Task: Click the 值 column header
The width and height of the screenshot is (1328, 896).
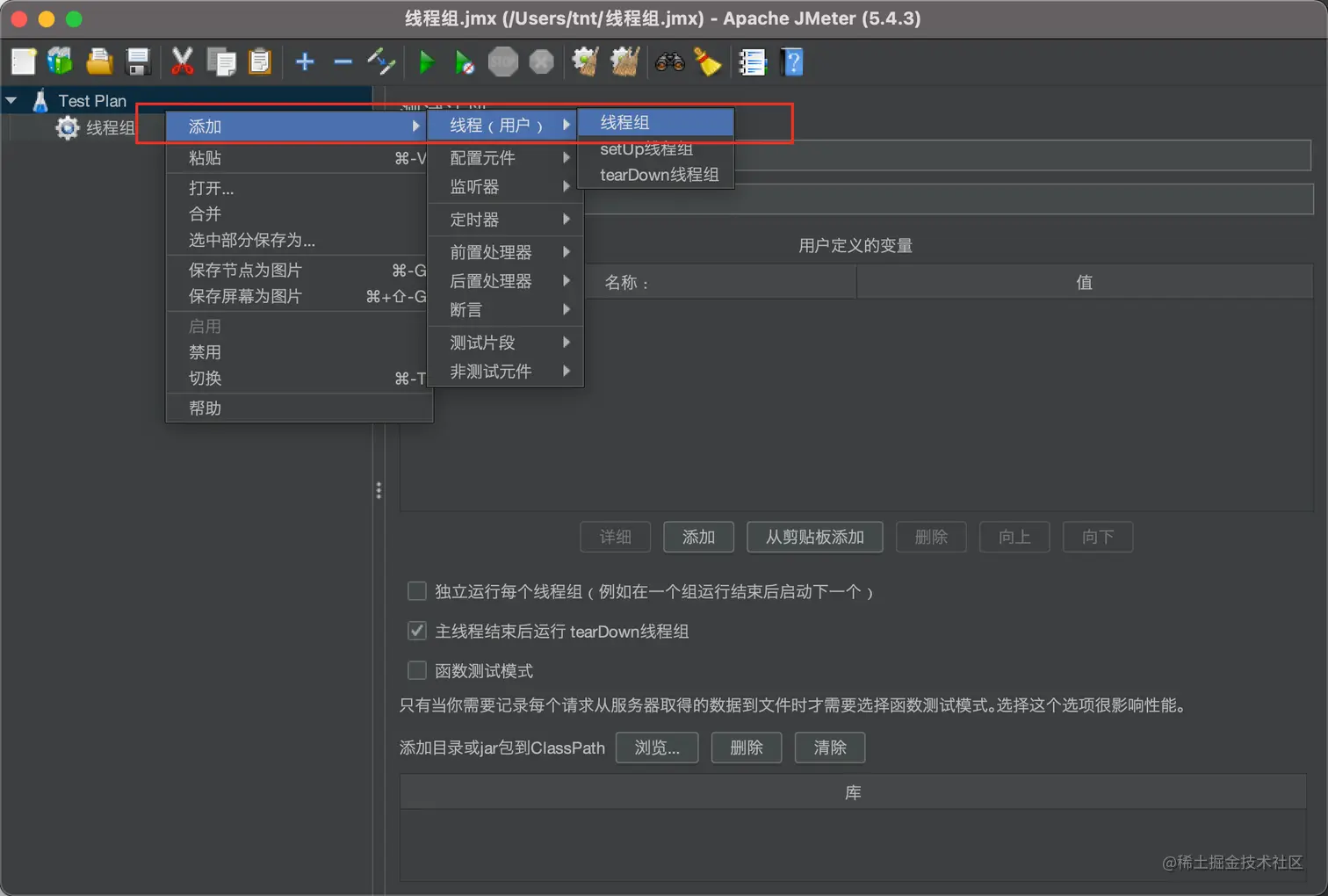Action: 1085,282
